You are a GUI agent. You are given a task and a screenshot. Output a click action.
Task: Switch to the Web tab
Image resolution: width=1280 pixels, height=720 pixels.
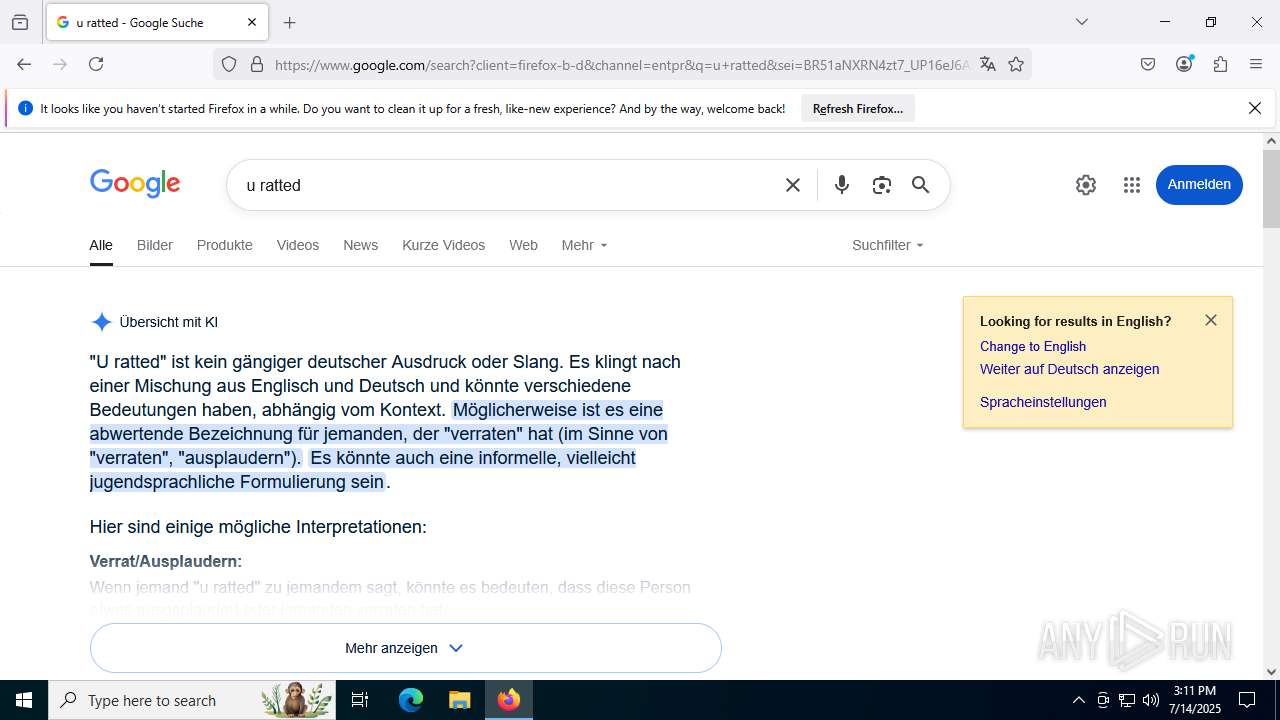point(523,245)
